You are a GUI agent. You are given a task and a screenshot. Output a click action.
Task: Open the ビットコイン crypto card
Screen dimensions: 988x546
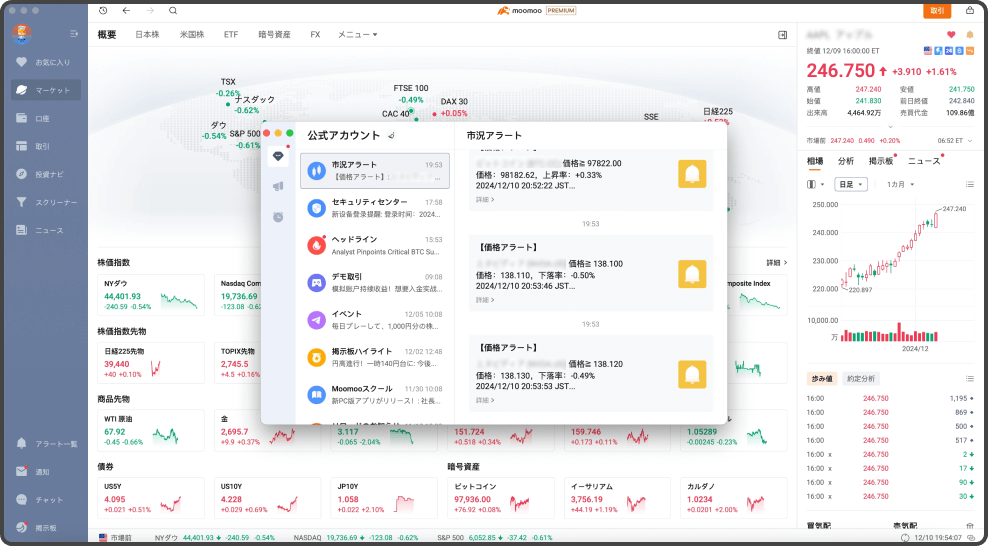(x=501, y=498)
